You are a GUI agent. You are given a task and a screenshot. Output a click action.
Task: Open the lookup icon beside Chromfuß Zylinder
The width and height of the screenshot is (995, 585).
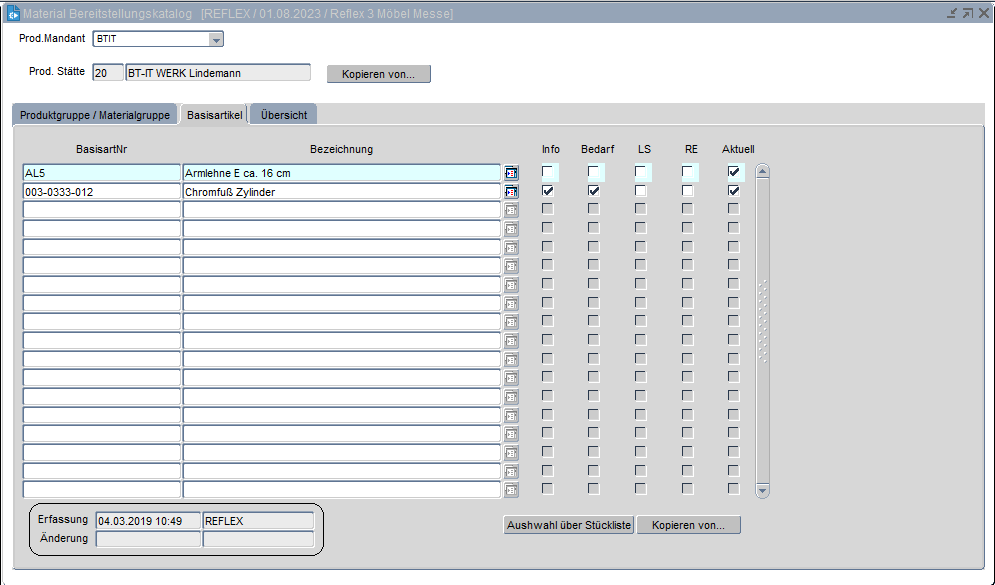pos(511,191)
